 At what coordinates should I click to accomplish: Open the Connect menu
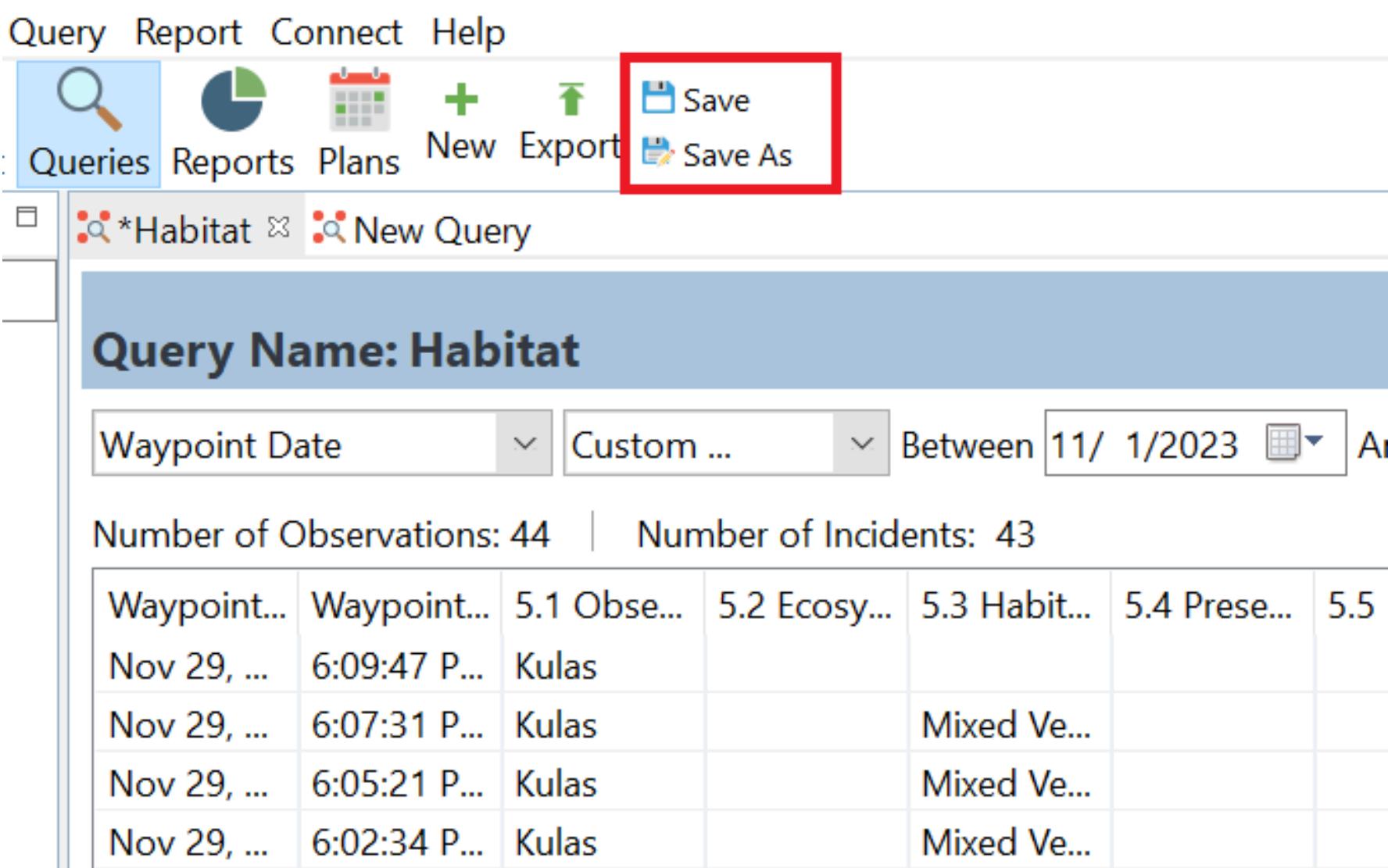[x=336, y=33]
